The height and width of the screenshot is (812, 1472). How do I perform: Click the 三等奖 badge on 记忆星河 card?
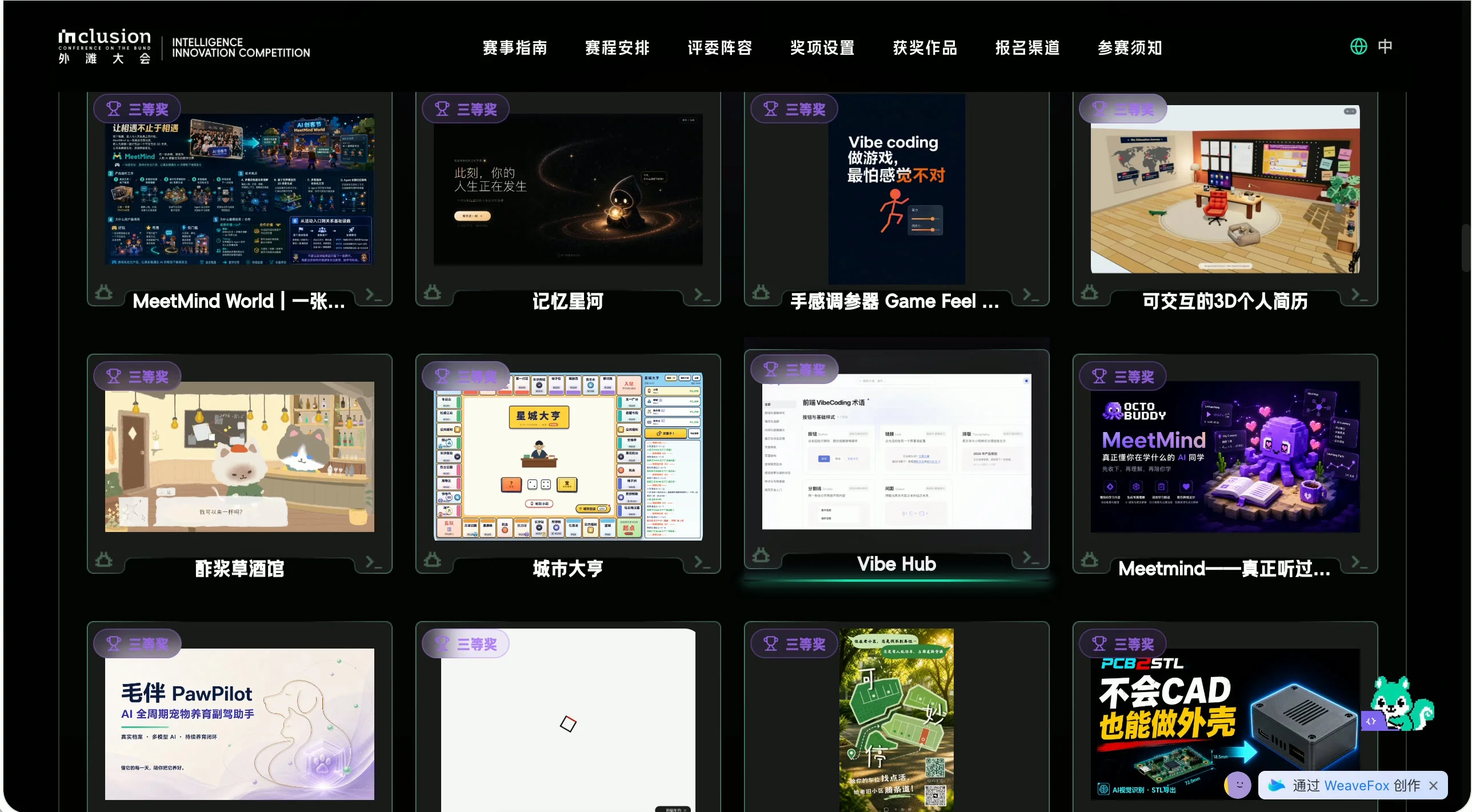coord(466,109)
